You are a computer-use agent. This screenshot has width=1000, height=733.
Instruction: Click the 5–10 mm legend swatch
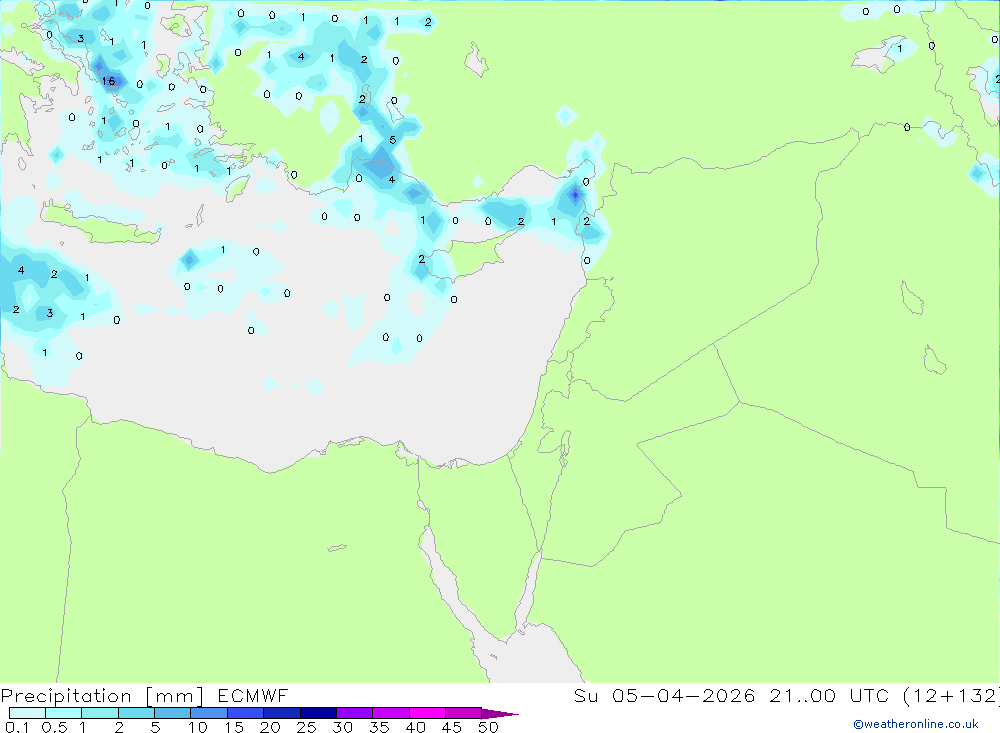click(172, 713)
